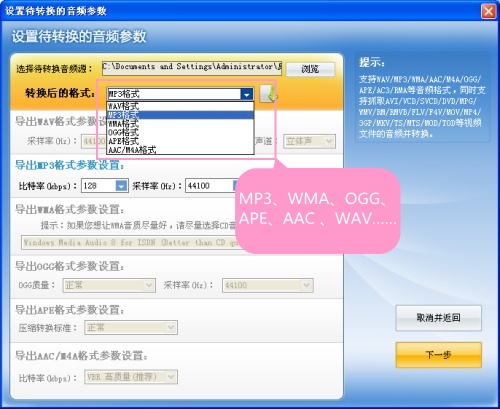Click the 取消并返回 cancel button
Image resolution: width=500 pixels, height=409 pixels.
(x=439, y=318)
